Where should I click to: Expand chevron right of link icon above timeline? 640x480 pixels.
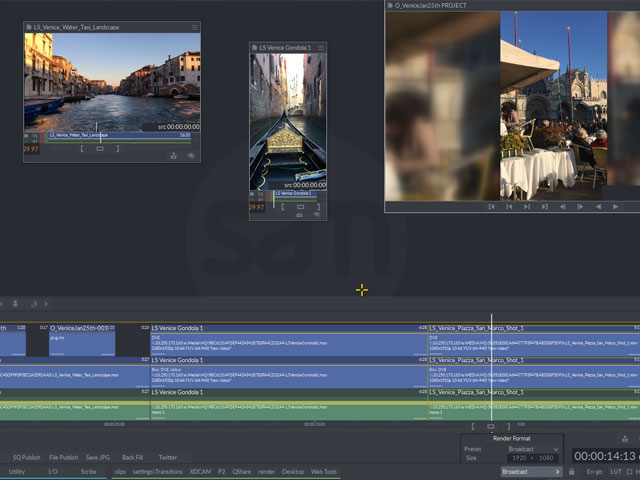pos(46,304)
